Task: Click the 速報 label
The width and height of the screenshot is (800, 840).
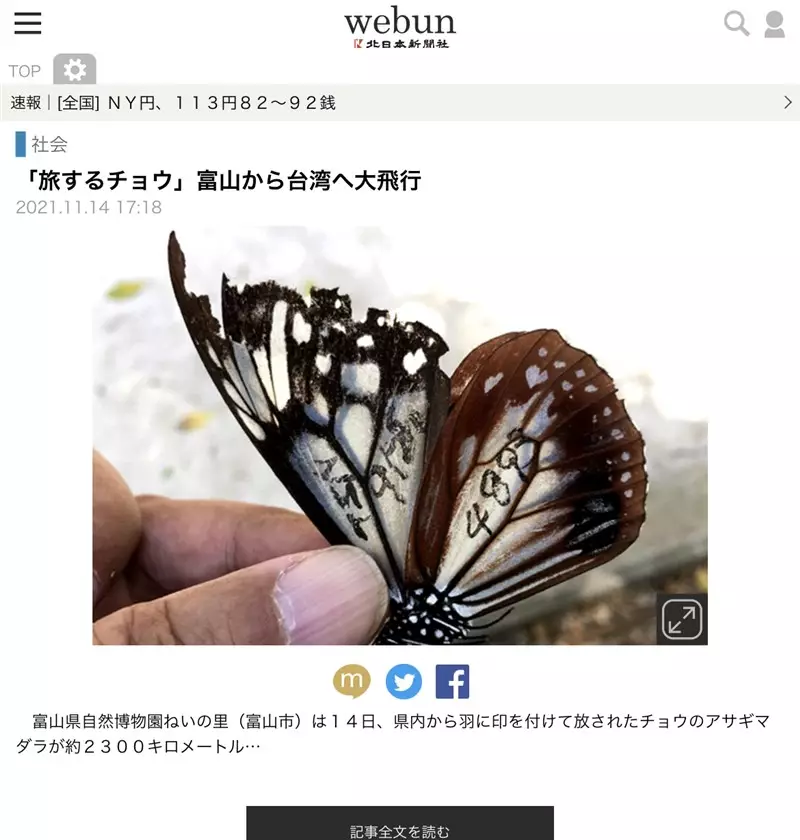Action: pos(26,102)
